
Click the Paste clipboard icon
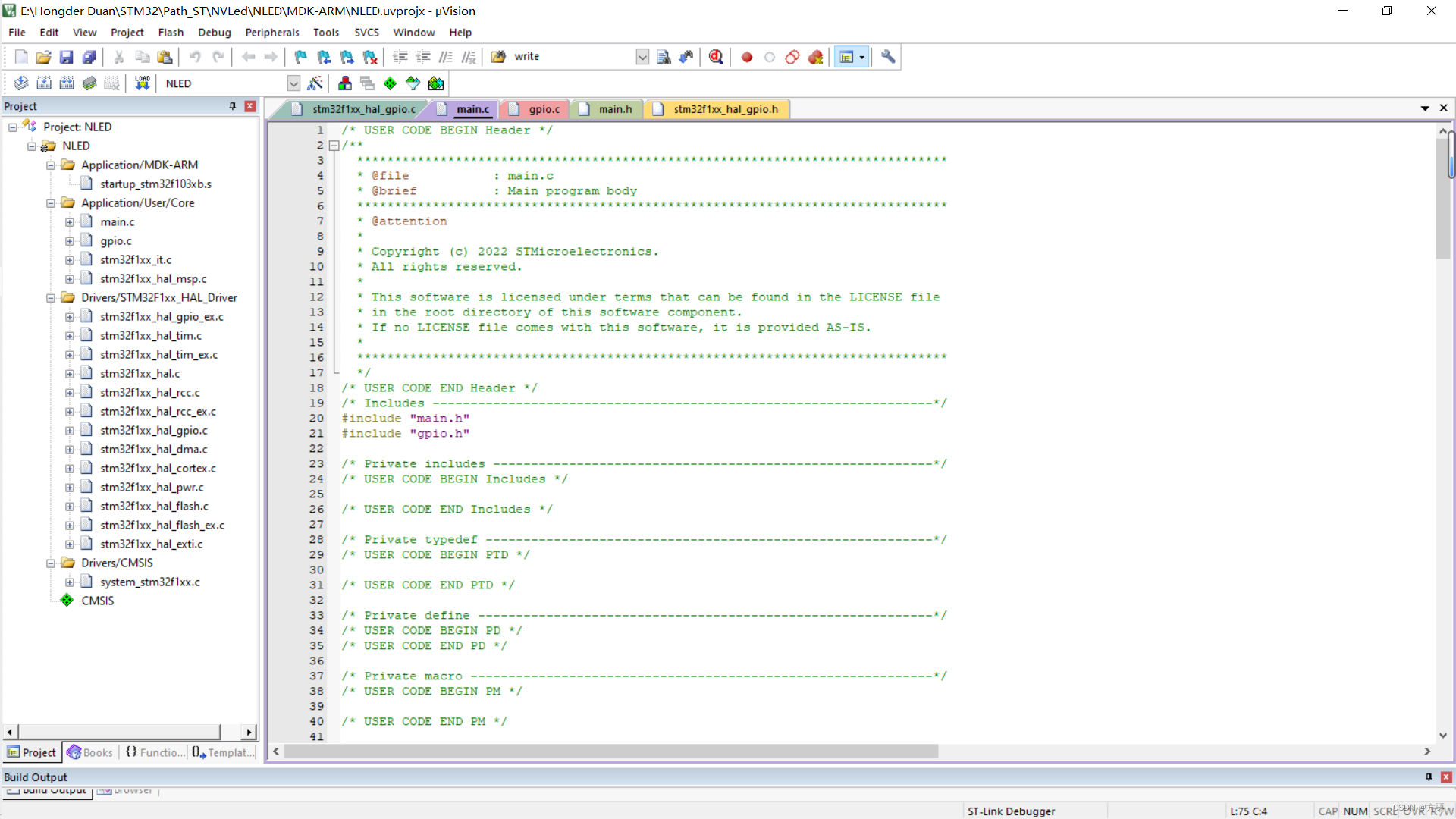pyautogui.click(x=165, y=57)
